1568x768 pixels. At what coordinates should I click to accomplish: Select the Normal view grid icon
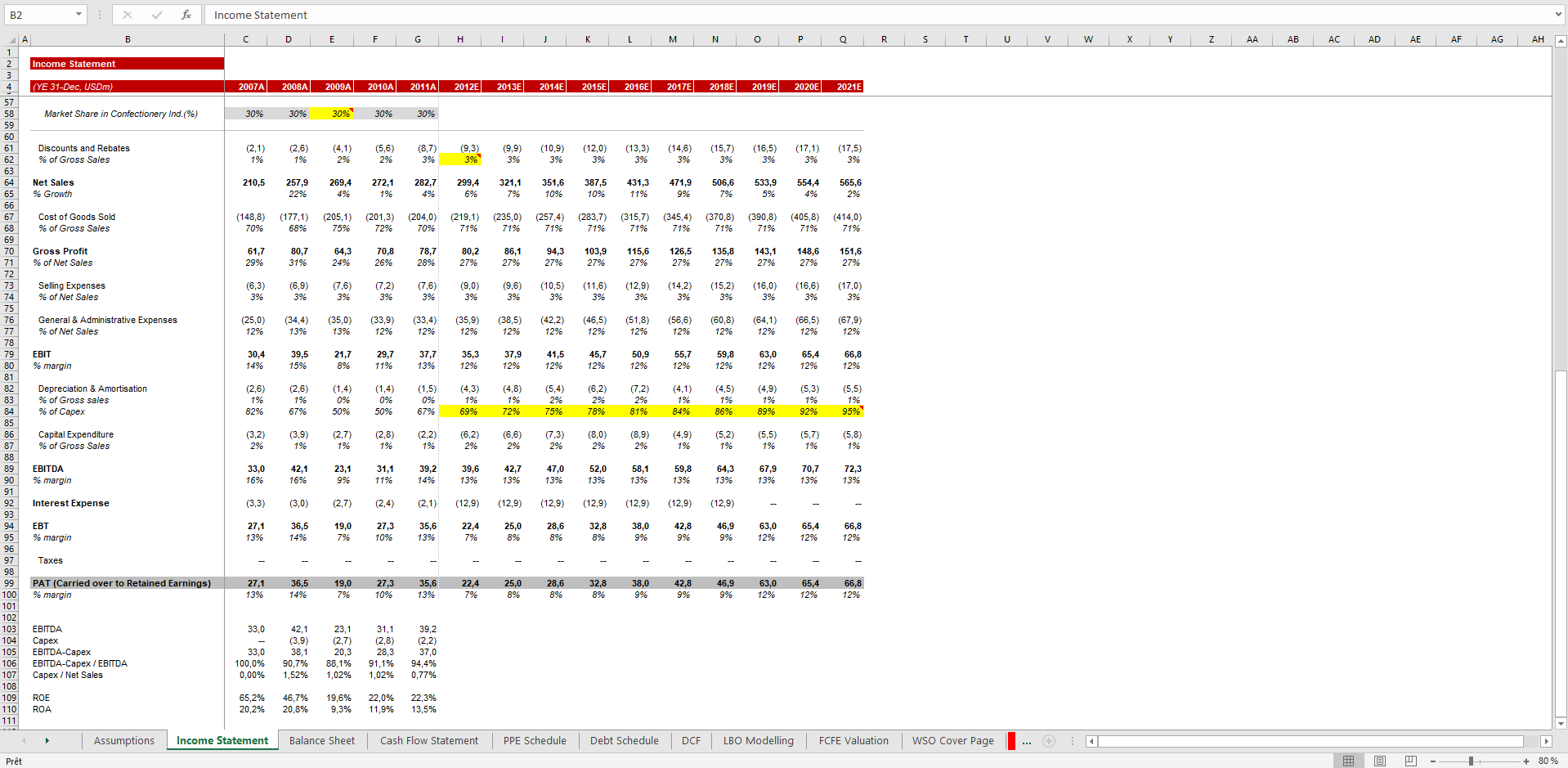pyautogui.click(x=1350, y=761)
